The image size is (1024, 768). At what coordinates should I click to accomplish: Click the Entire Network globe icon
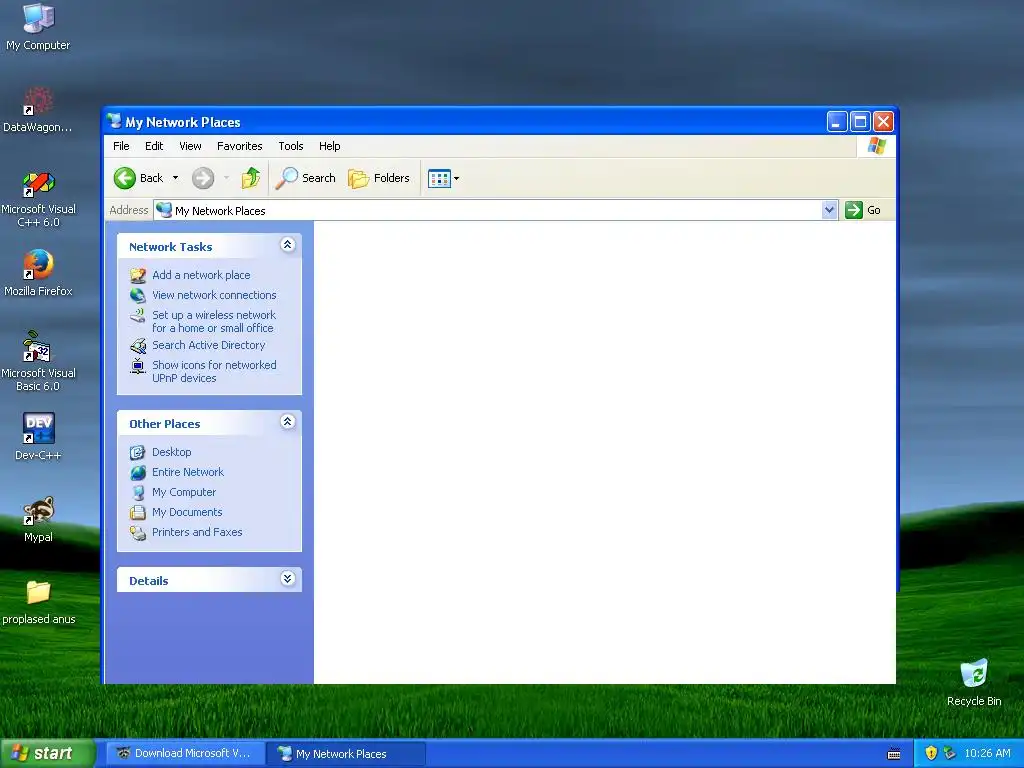tap(138, 472)
